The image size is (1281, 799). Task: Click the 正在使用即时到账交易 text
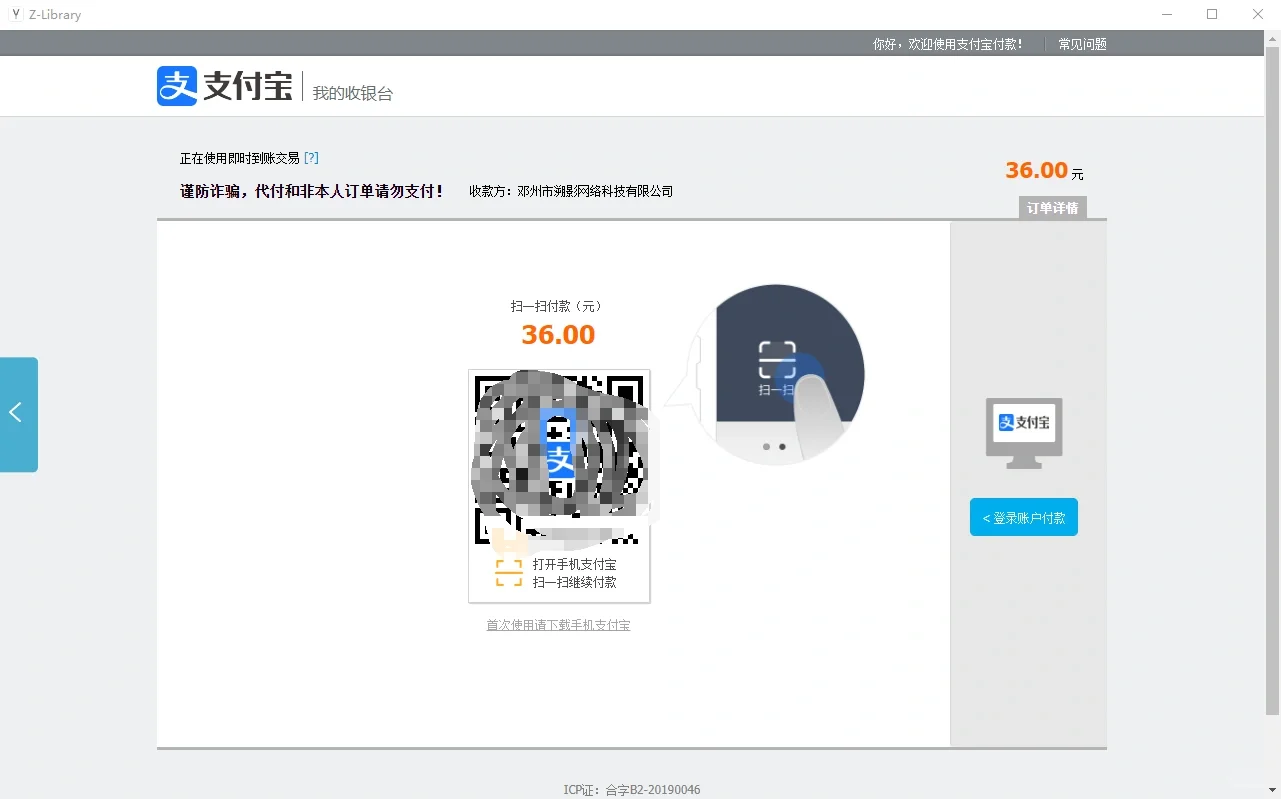click(x=240, y=158)
